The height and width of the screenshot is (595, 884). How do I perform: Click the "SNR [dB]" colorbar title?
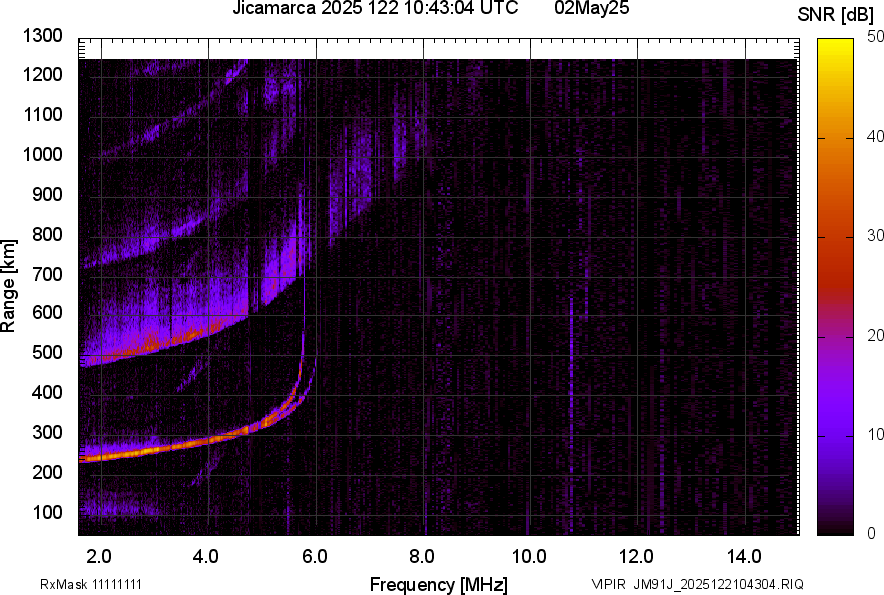(836, 15)
